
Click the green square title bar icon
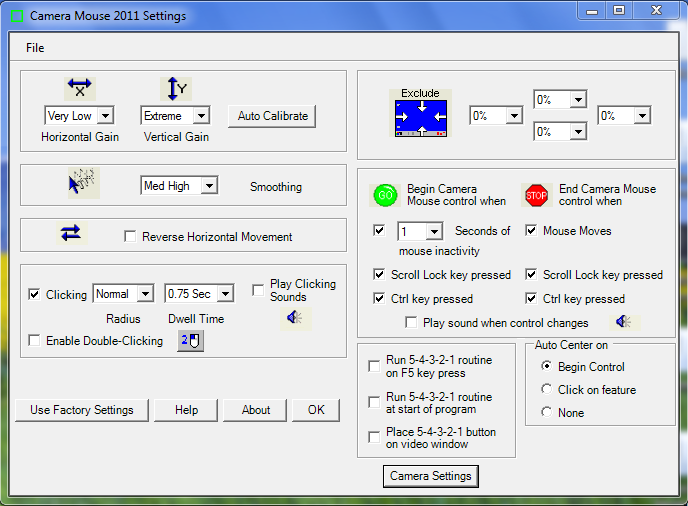(x=17, y=16)
